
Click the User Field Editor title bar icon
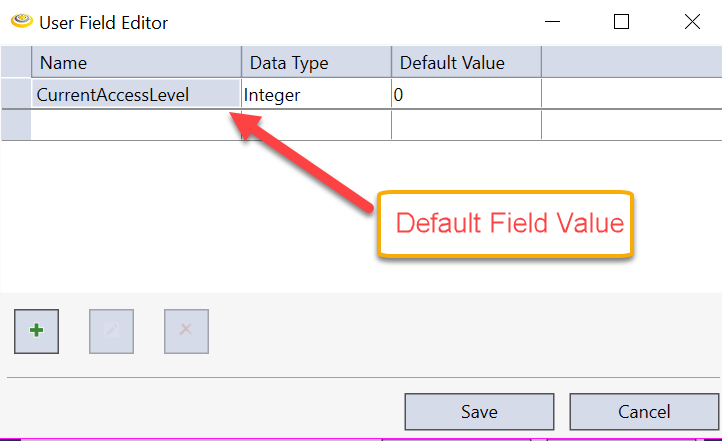(x=18, y=22)
